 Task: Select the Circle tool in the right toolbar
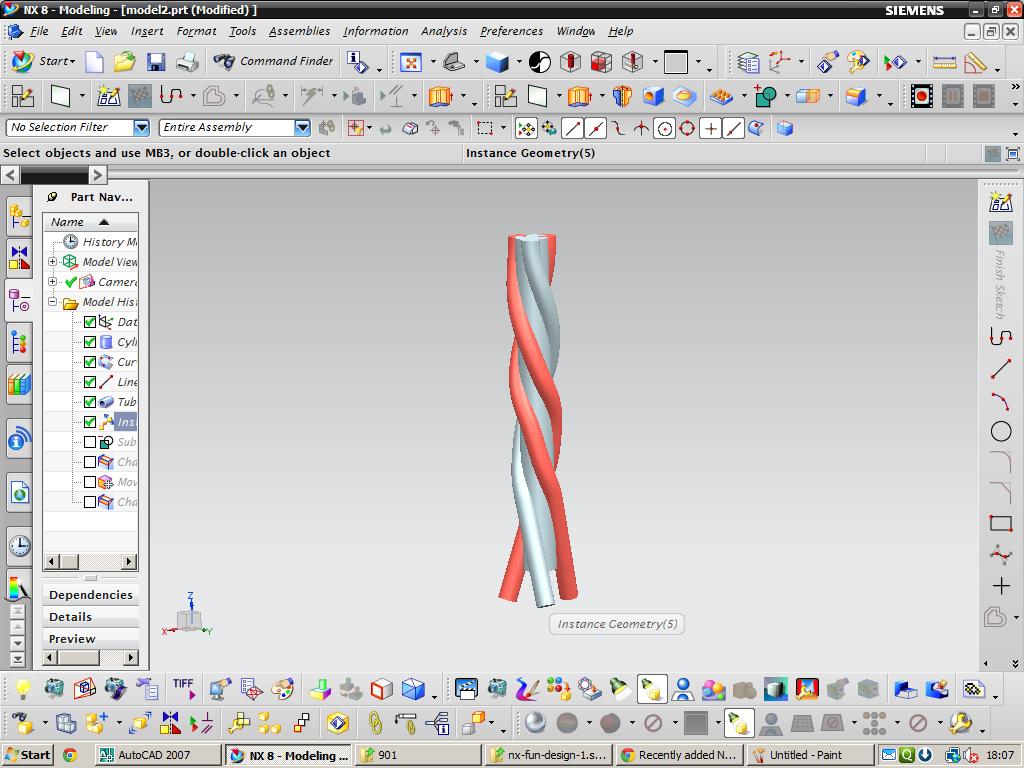tap(1000, 432)
